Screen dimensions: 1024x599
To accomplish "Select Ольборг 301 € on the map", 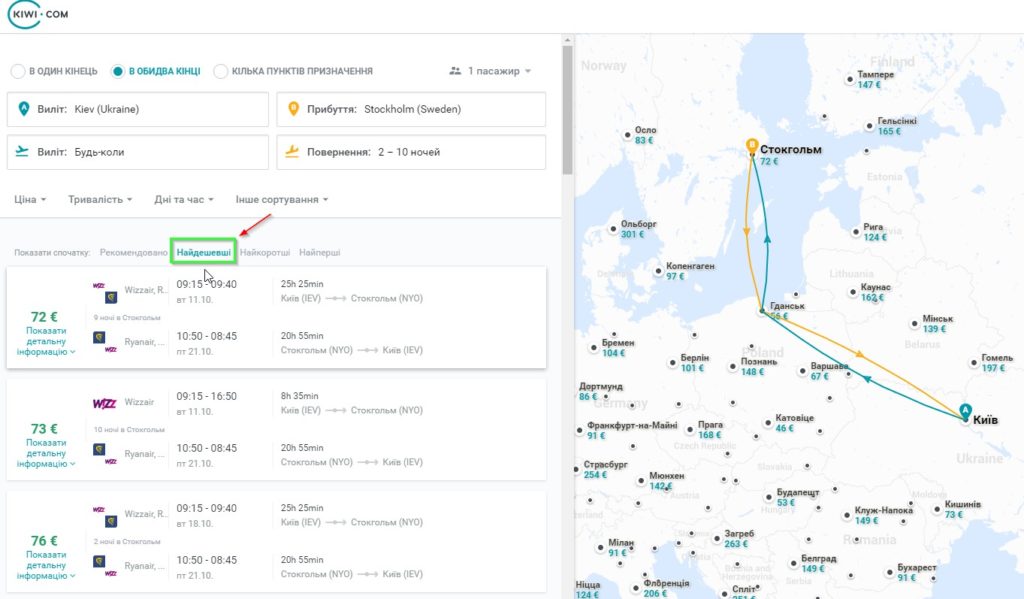I will (x=632, y=229).
